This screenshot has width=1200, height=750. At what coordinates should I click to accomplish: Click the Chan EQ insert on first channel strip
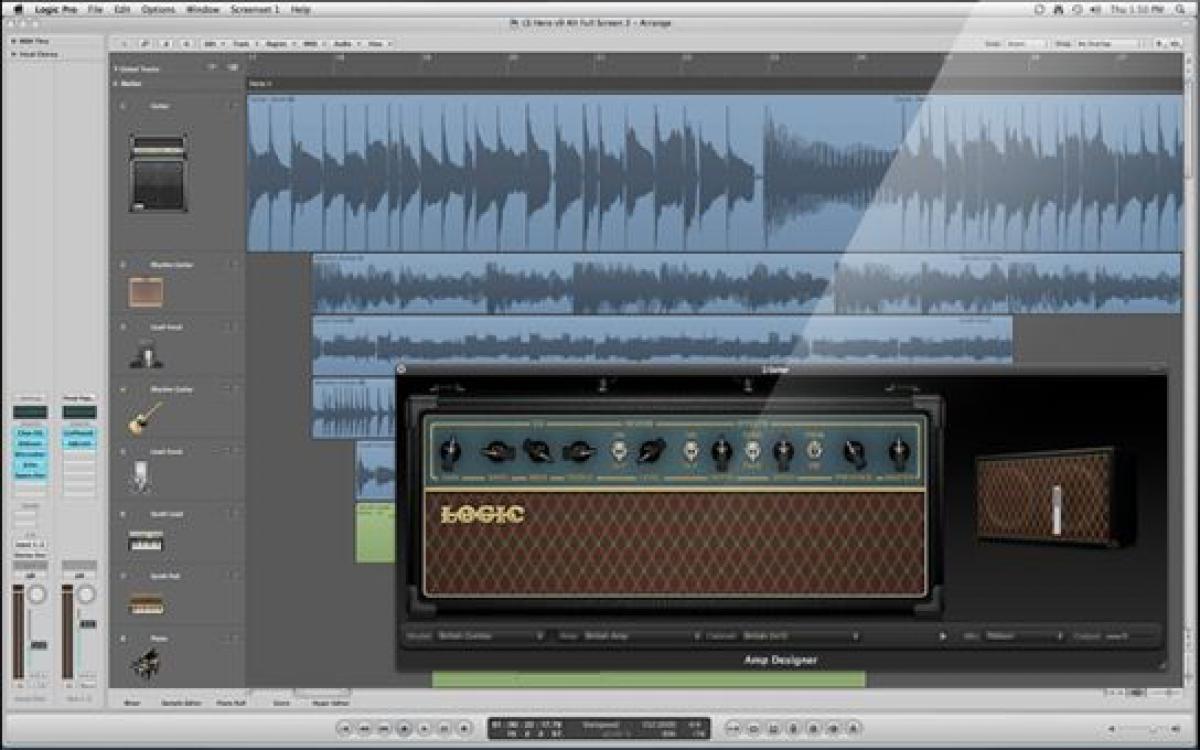point(29,432)
